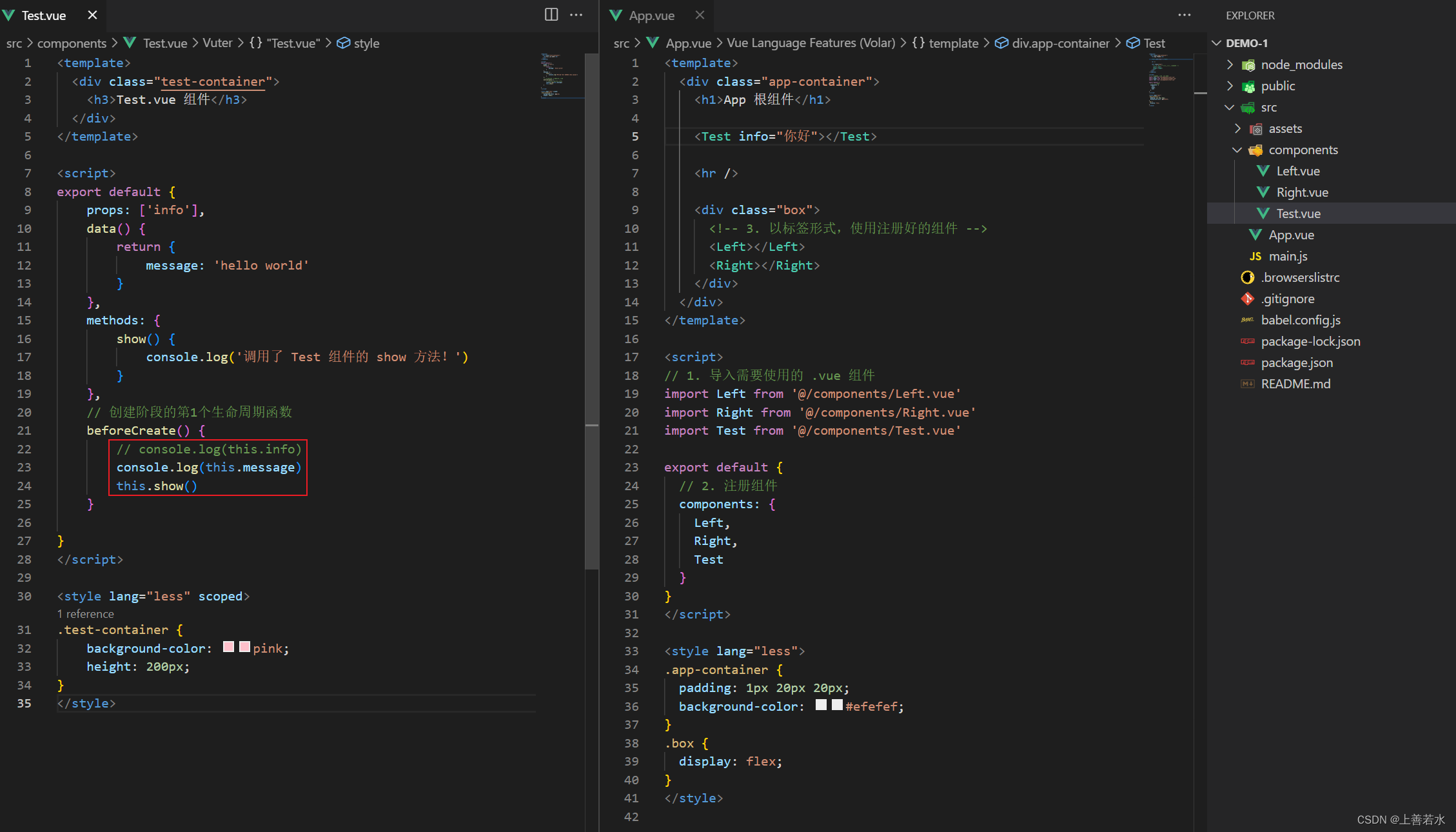Screen dimensions: 1456x832
Task: Click line number 21 in Test.vue
Action: [x=24, y=431]
